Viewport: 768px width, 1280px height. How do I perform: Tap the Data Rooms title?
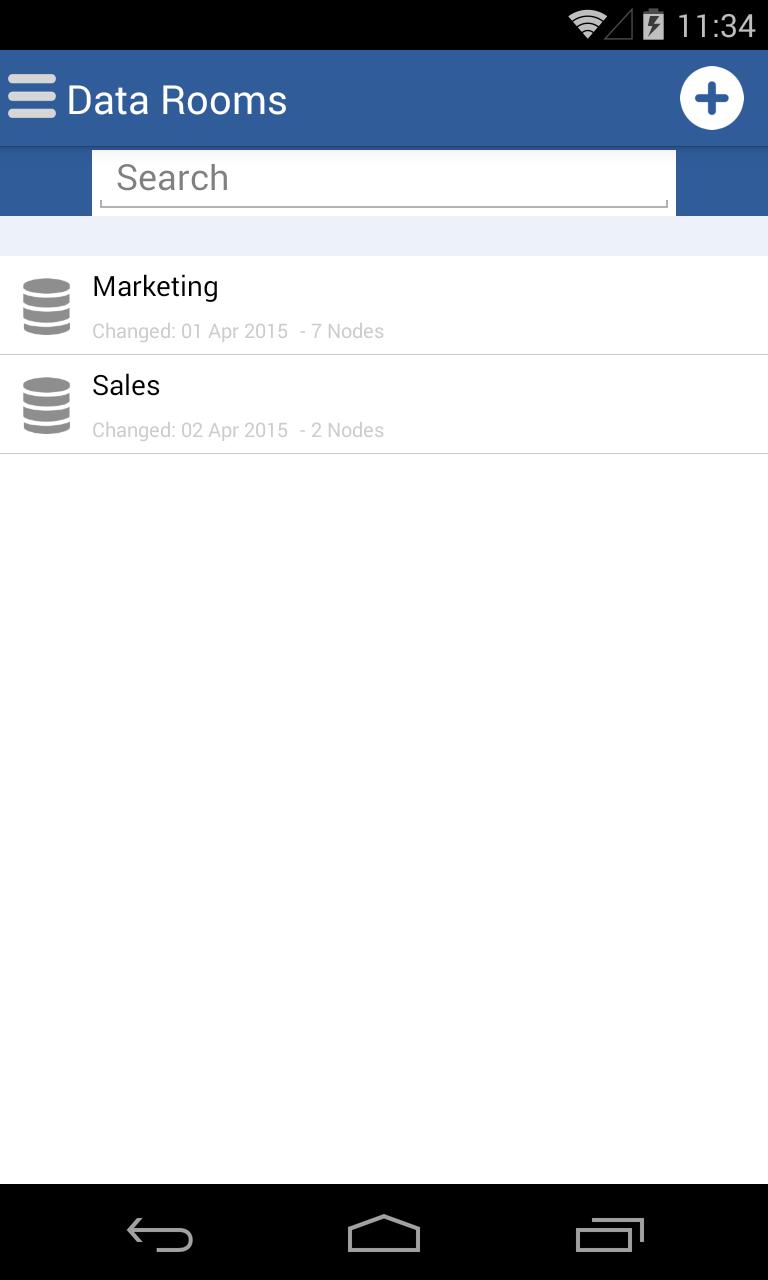(177, 101)
